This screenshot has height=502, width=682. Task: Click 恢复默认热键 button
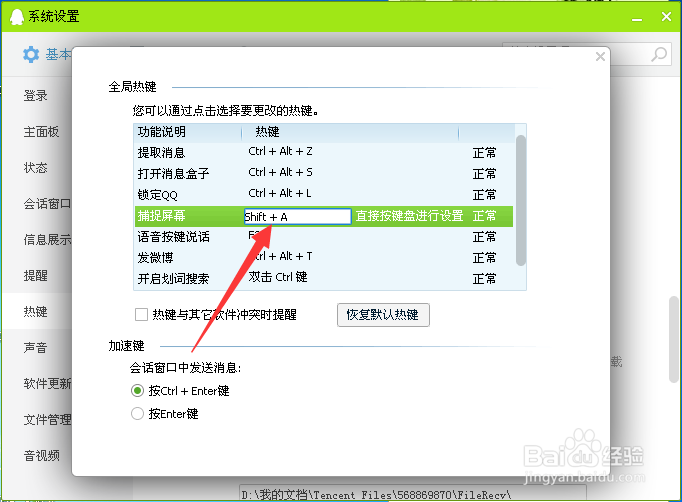coord(383,315)
